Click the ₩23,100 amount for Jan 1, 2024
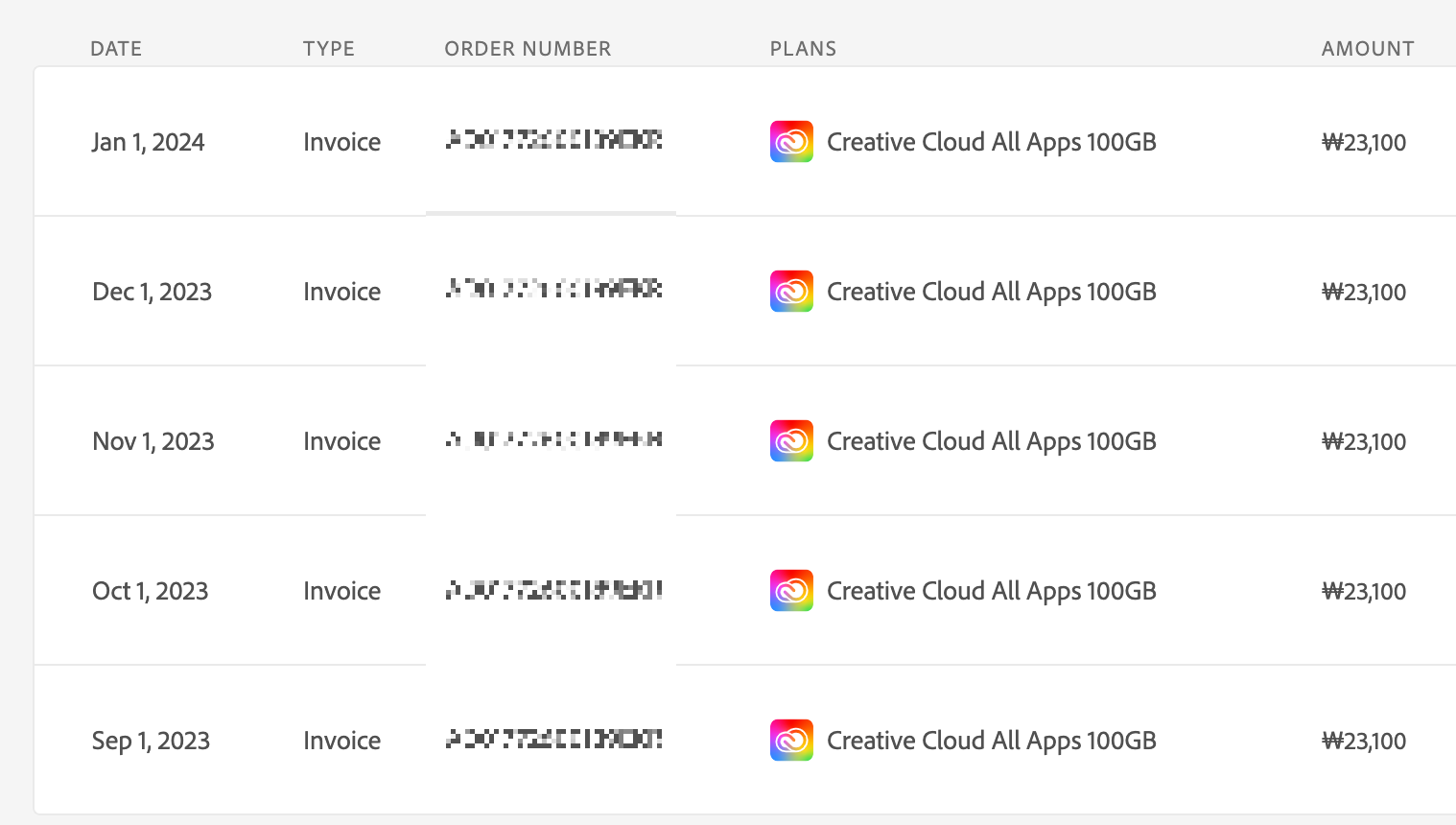 click(x=1364, y=143)
